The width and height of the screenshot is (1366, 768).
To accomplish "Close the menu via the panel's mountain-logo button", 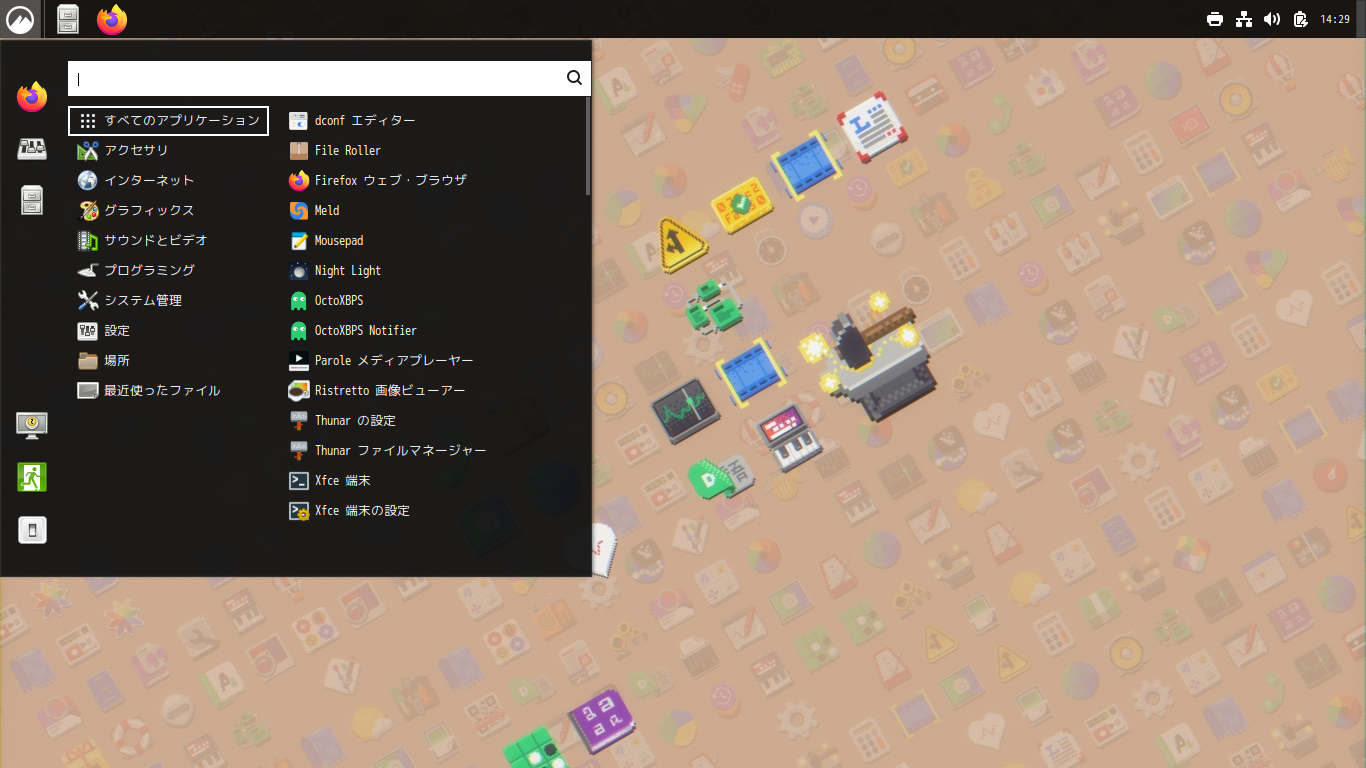I will coord(20,19).
